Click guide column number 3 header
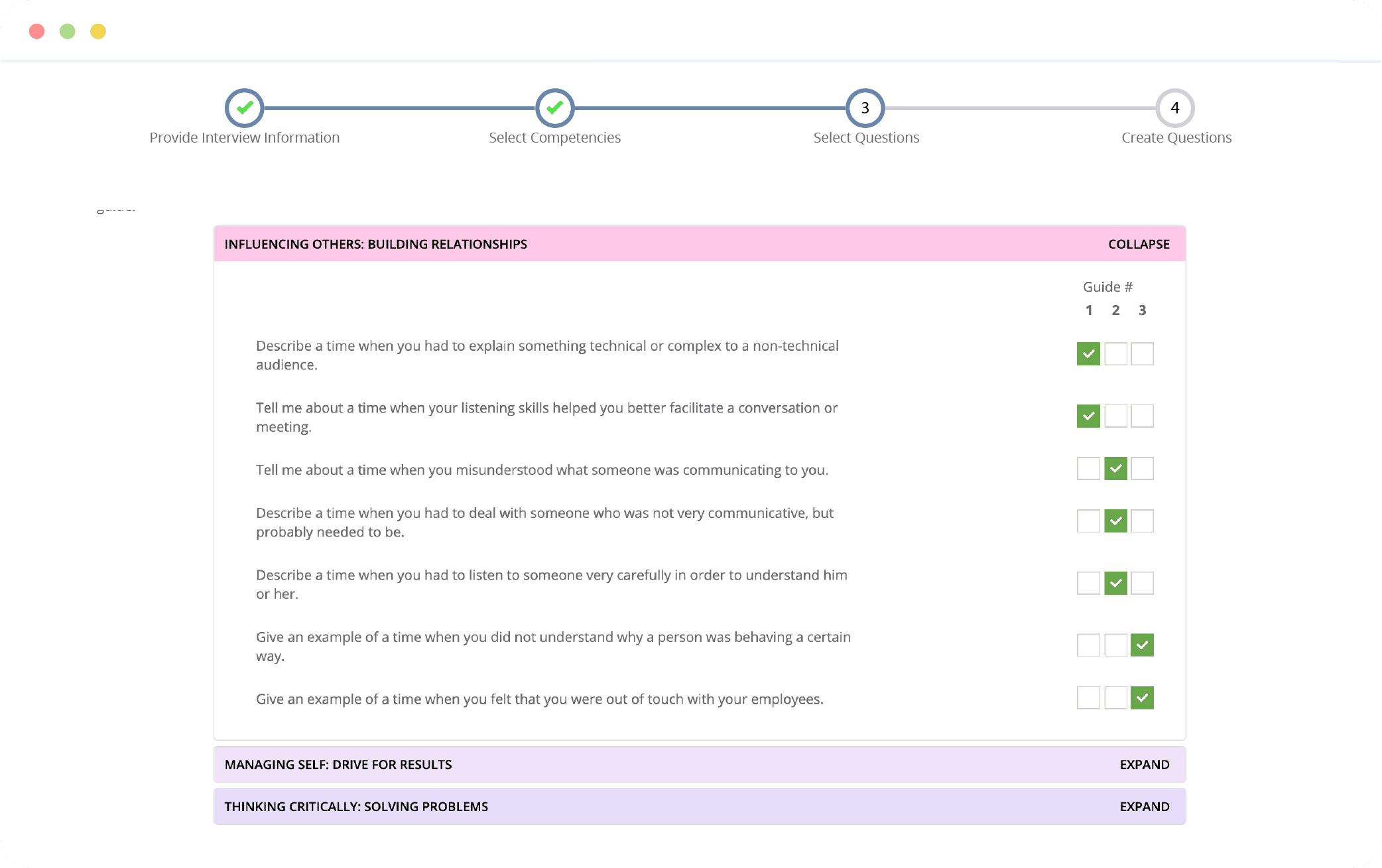The width and height of the screenshot is (1382, 868). 1143,310
